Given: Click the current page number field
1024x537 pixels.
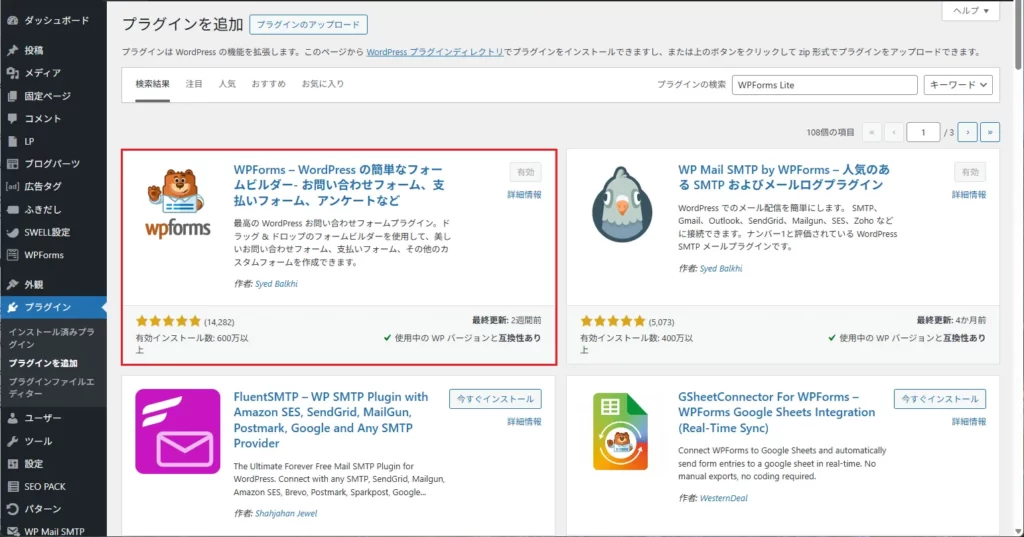Looking at the screenshot, I should click(x=923, y=133).
